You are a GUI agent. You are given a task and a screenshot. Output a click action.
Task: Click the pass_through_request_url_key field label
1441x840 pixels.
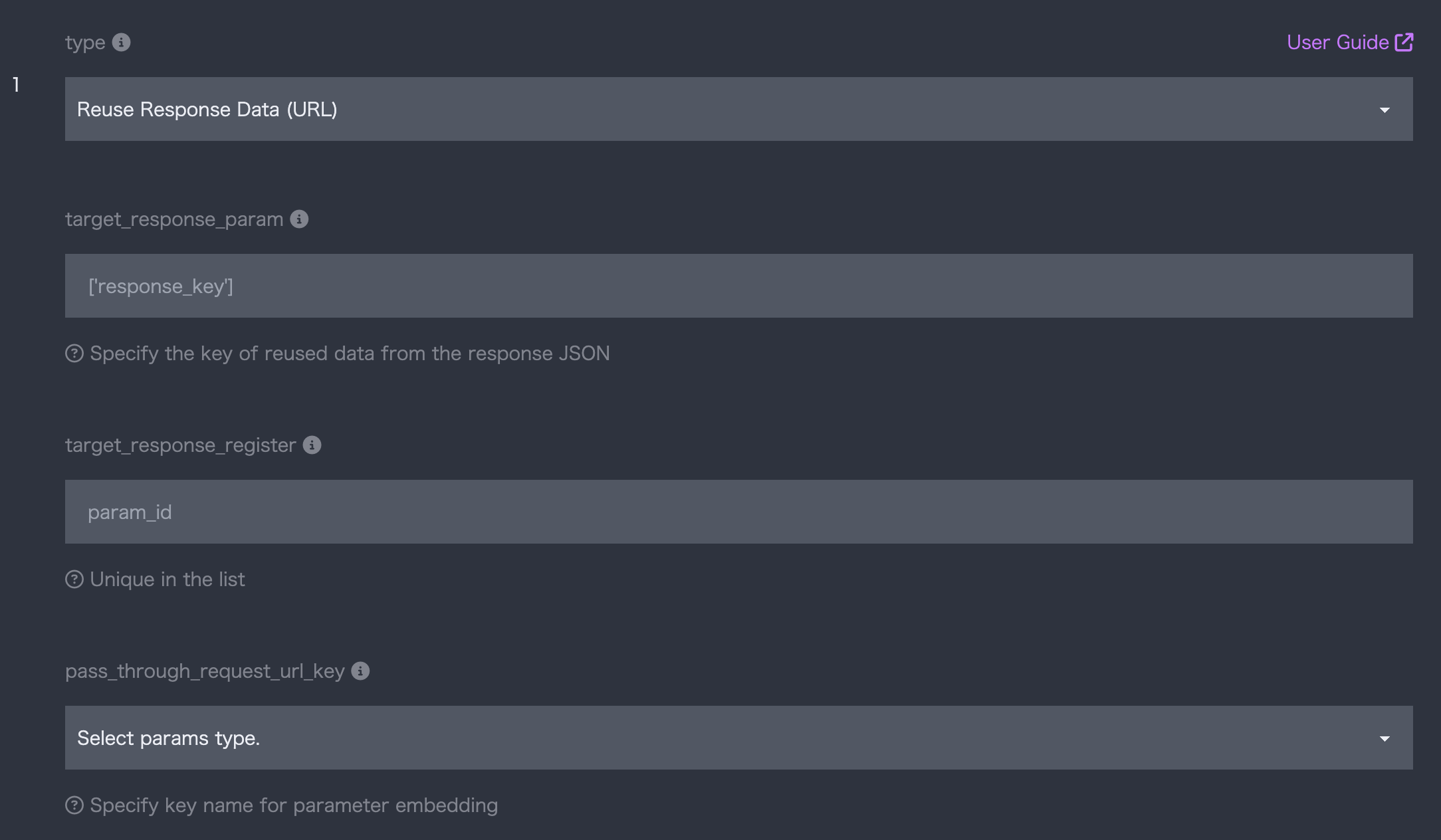[205, 671]
